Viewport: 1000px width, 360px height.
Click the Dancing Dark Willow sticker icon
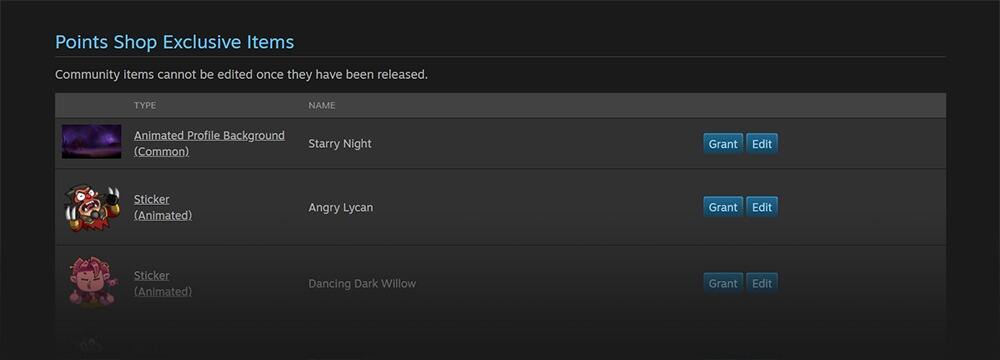tap(92, 281)
